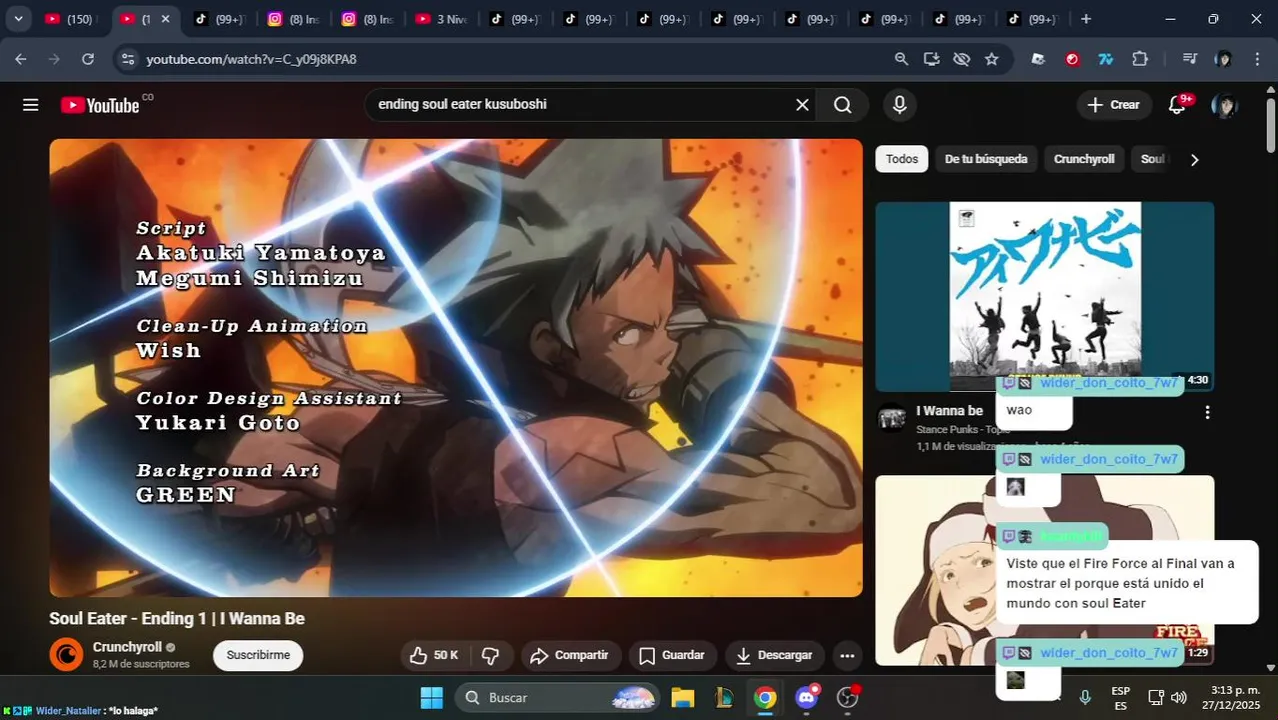
Task: Open more actions under the video
Action: pyautogui.click(x=847, y=656)
